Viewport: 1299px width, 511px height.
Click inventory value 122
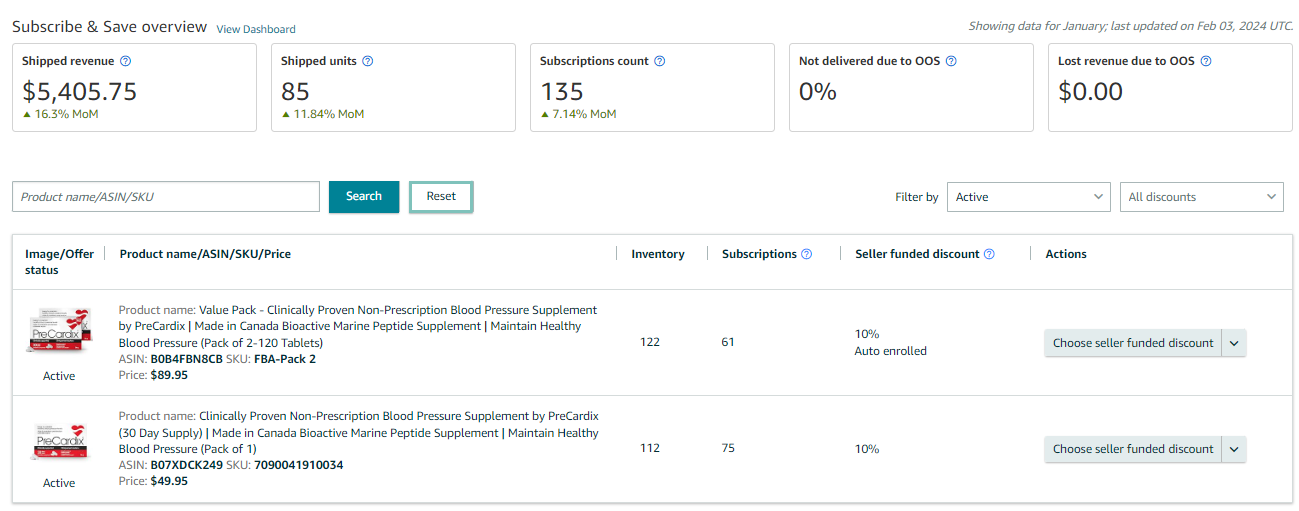(x=650, y=342)
